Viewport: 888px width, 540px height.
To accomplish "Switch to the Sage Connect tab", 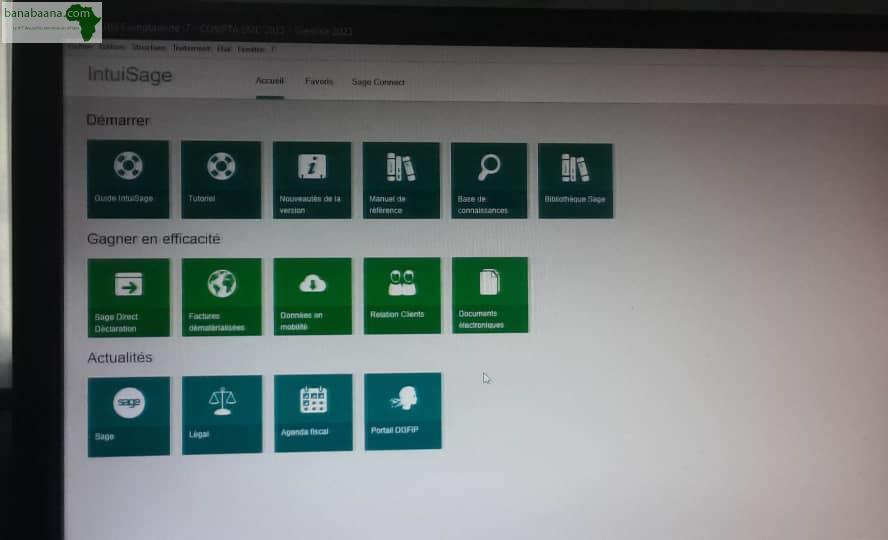I will pos(378,82).
